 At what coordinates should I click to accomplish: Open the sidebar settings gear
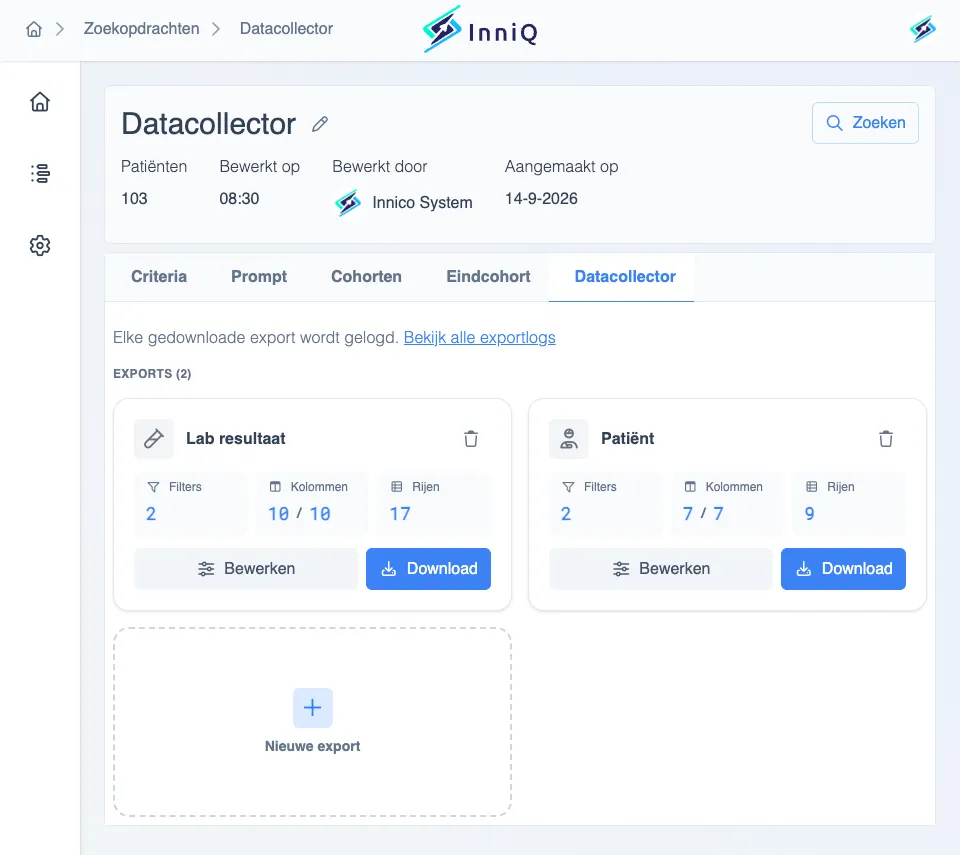[40, 246]
